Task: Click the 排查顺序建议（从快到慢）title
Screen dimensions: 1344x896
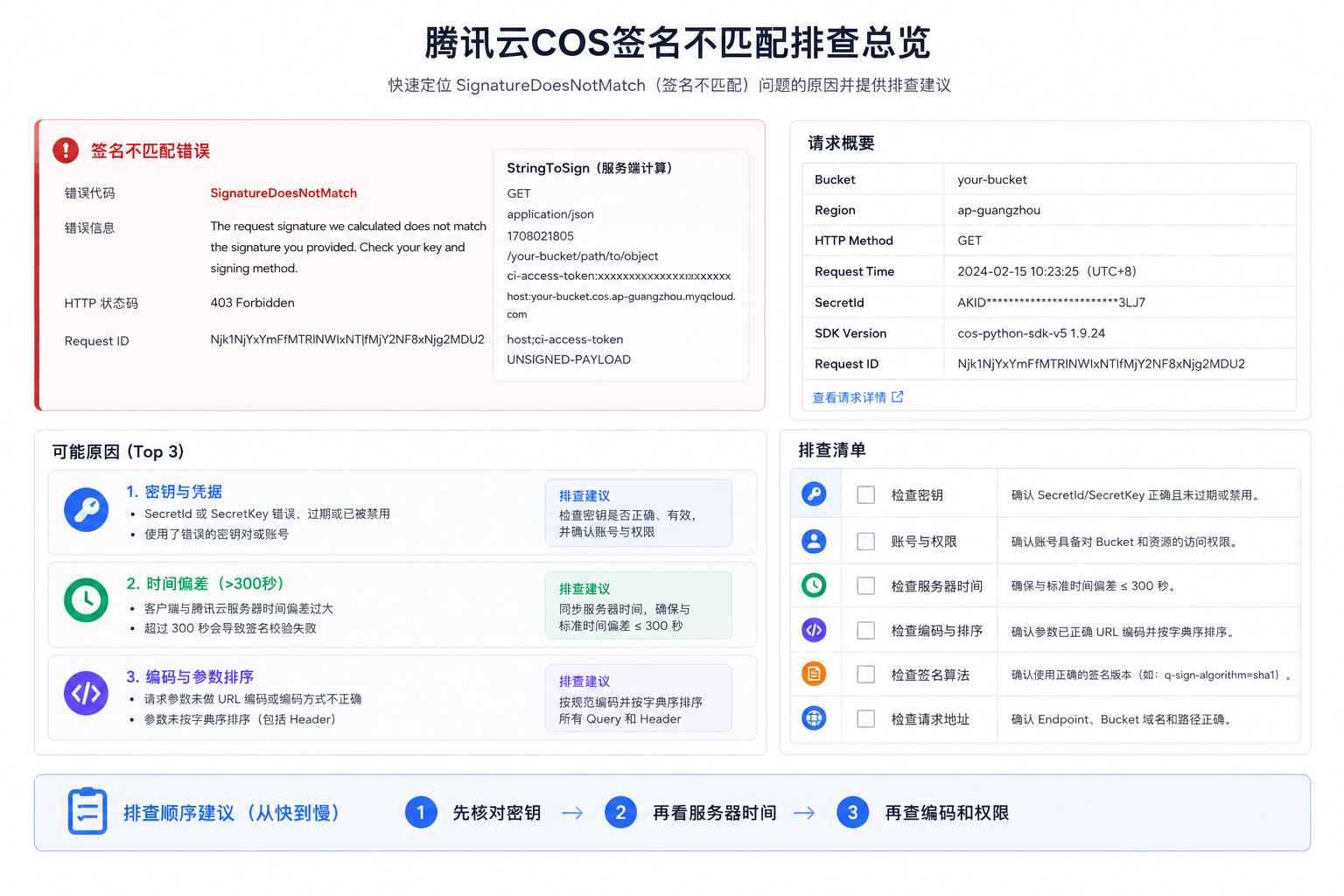Action: coord(232,813)
